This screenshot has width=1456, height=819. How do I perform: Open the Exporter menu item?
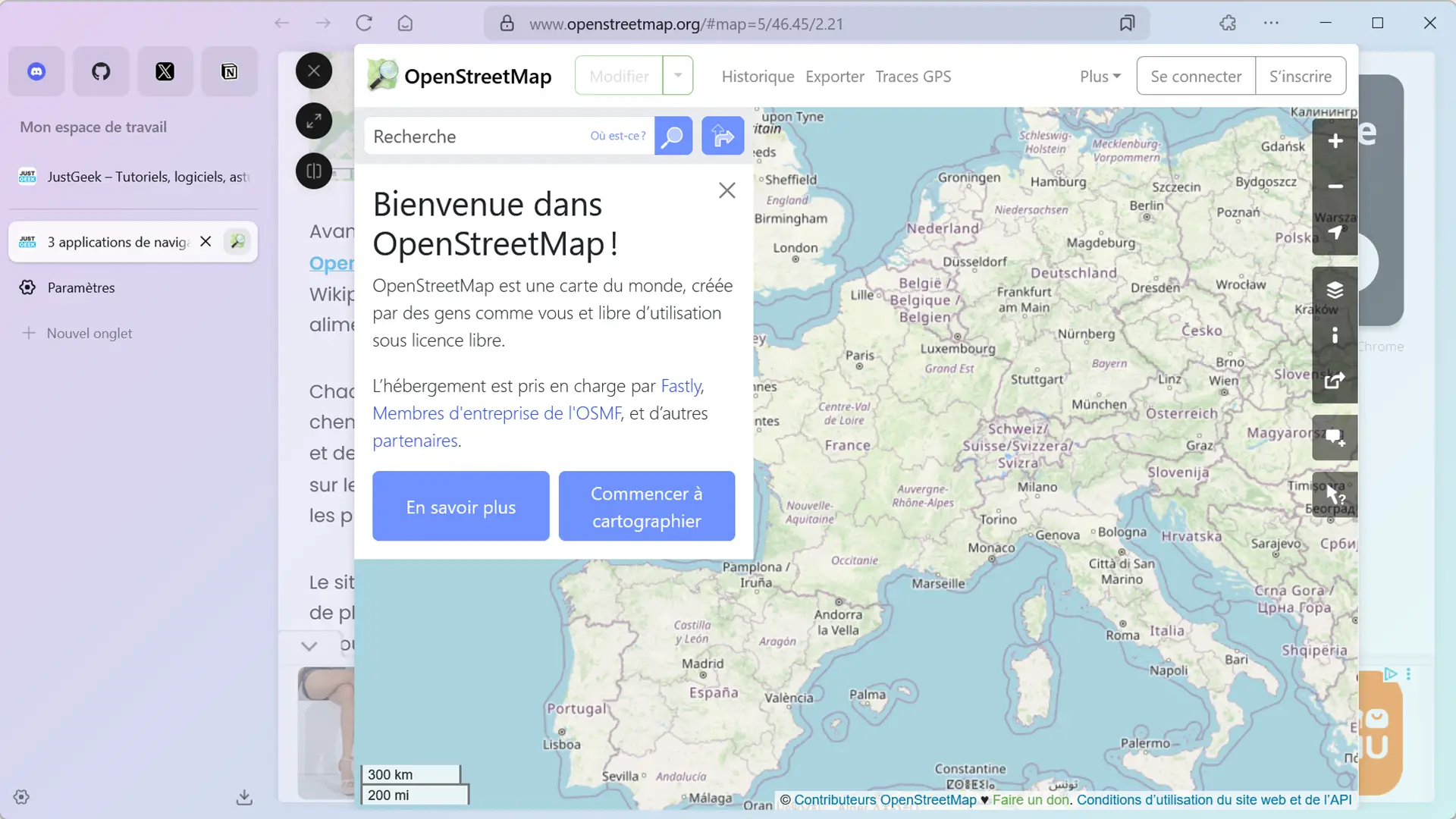[834, 77]
